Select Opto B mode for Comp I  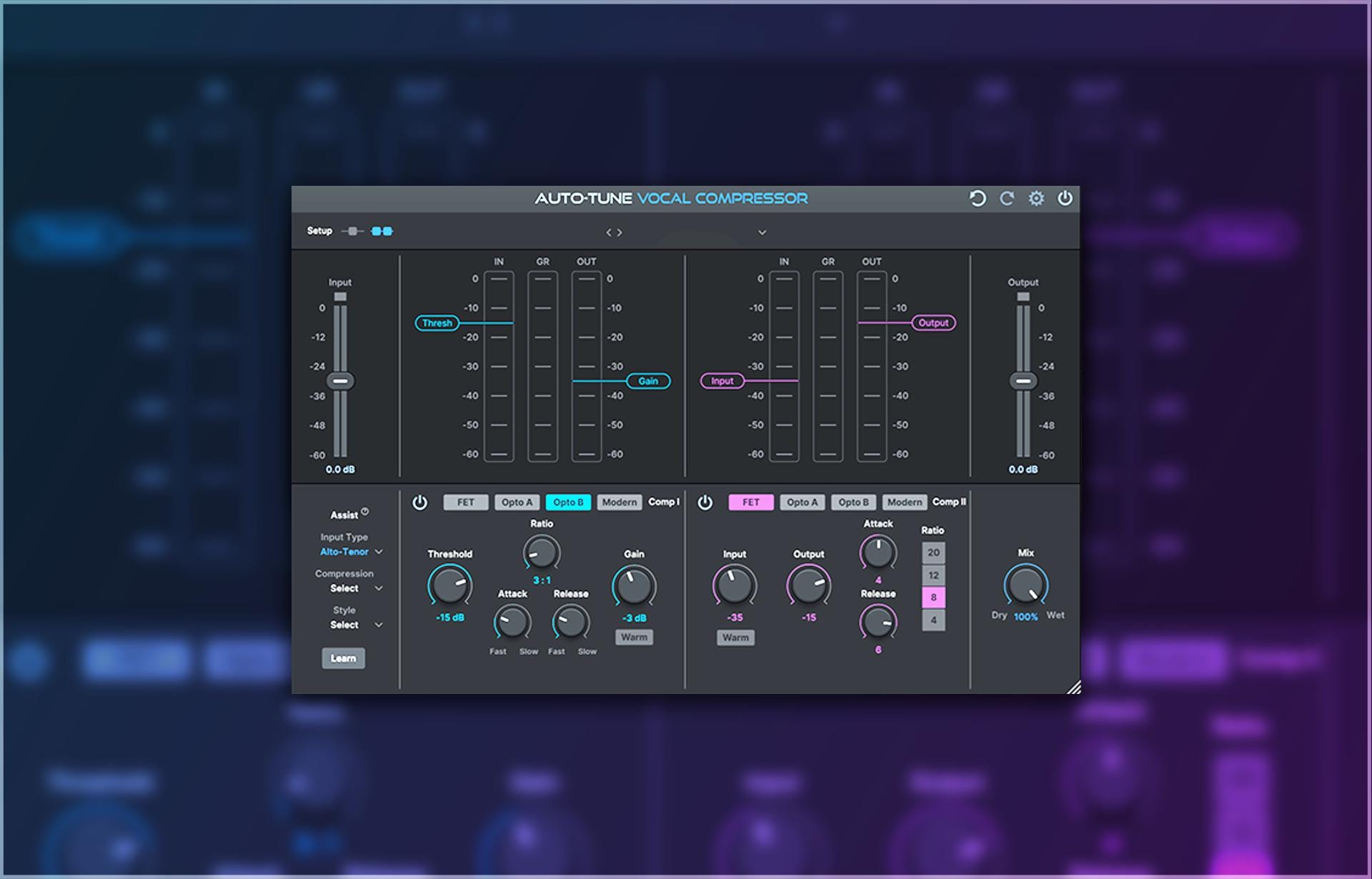point(568,502)
